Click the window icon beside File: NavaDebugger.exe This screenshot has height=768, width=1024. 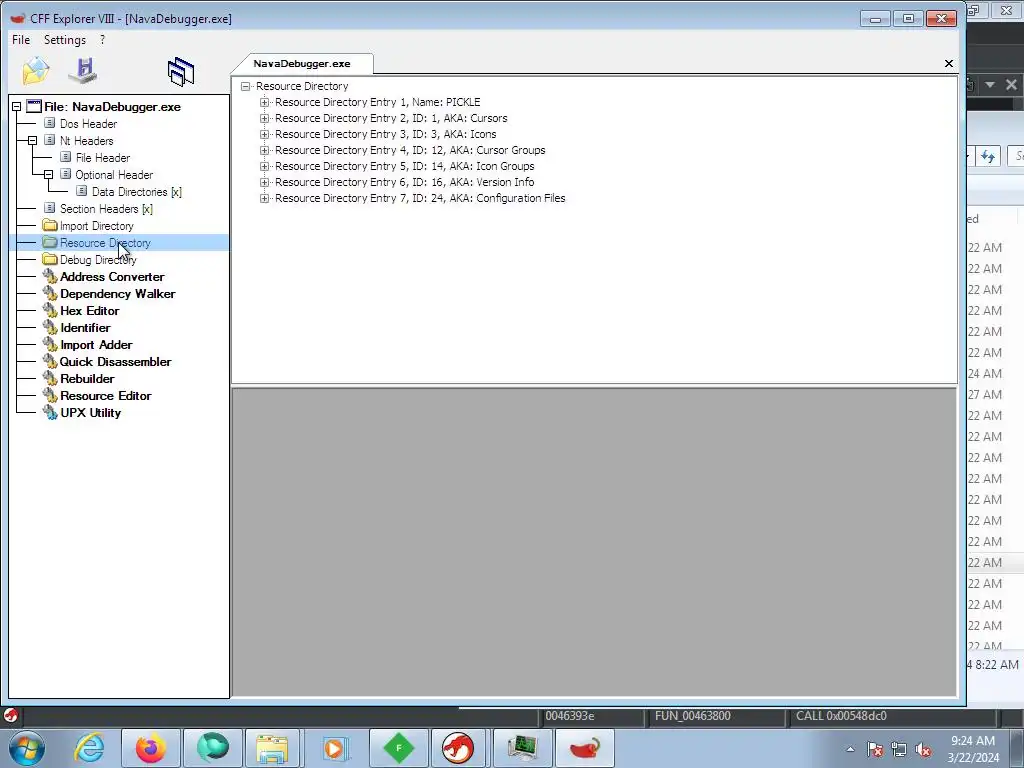[x=34, y=106]
